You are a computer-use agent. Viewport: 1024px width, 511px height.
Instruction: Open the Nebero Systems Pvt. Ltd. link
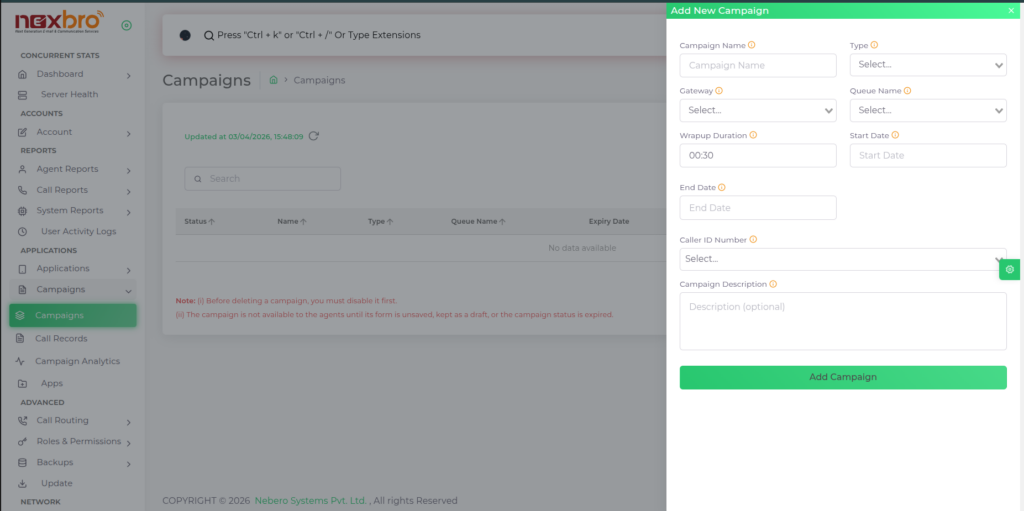[310, 500]
